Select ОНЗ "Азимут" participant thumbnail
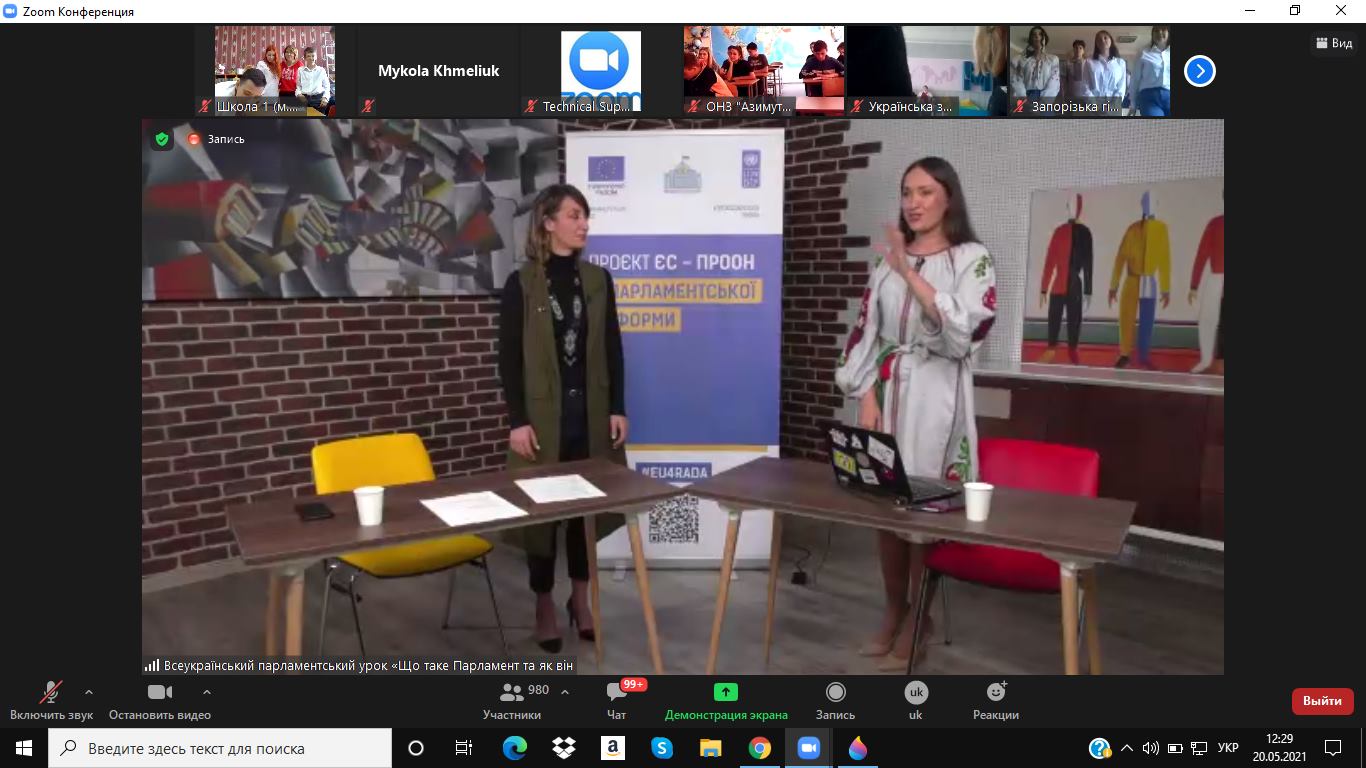 coord(764,71)
